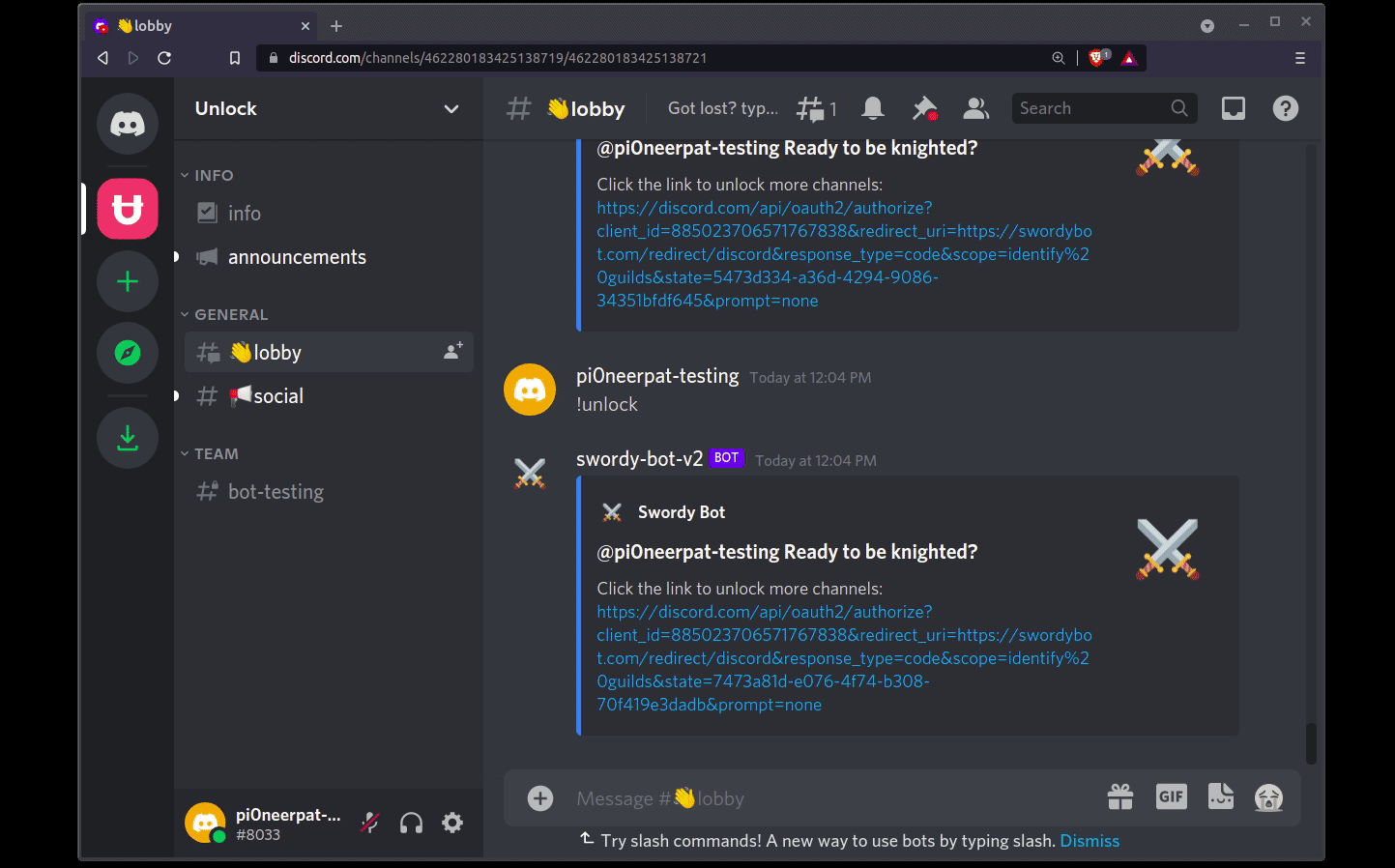1395x868 pixels.
Task: Open the bot-testing channel
Action: 329,491
